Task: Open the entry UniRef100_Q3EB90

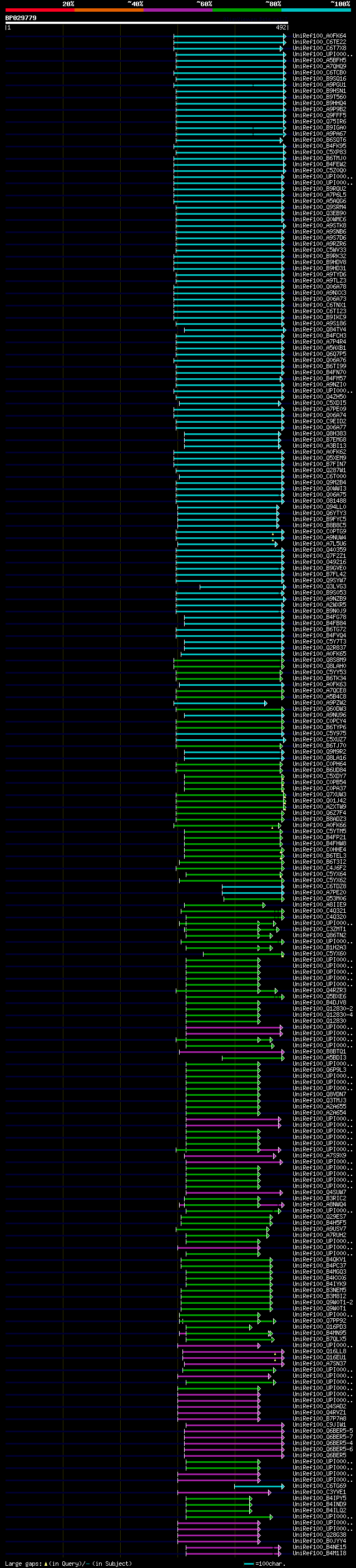Action: [319, 213]
